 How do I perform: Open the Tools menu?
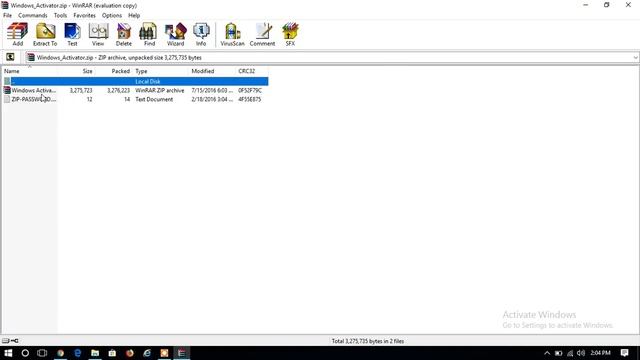coord(60,16)
